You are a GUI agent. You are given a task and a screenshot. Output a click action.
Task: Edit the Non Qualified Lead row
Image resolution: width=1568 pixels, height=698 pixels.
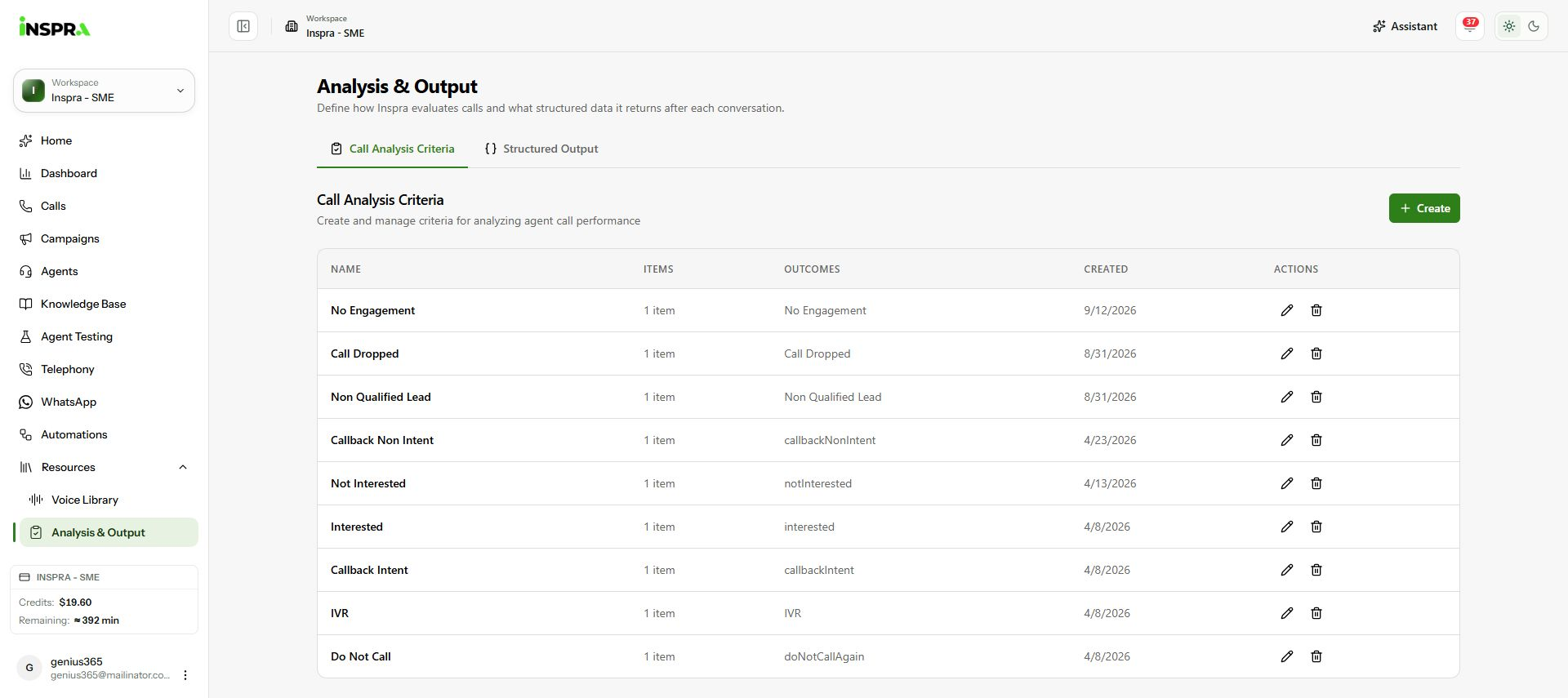pyautogui.click(x=1286, y=397)
